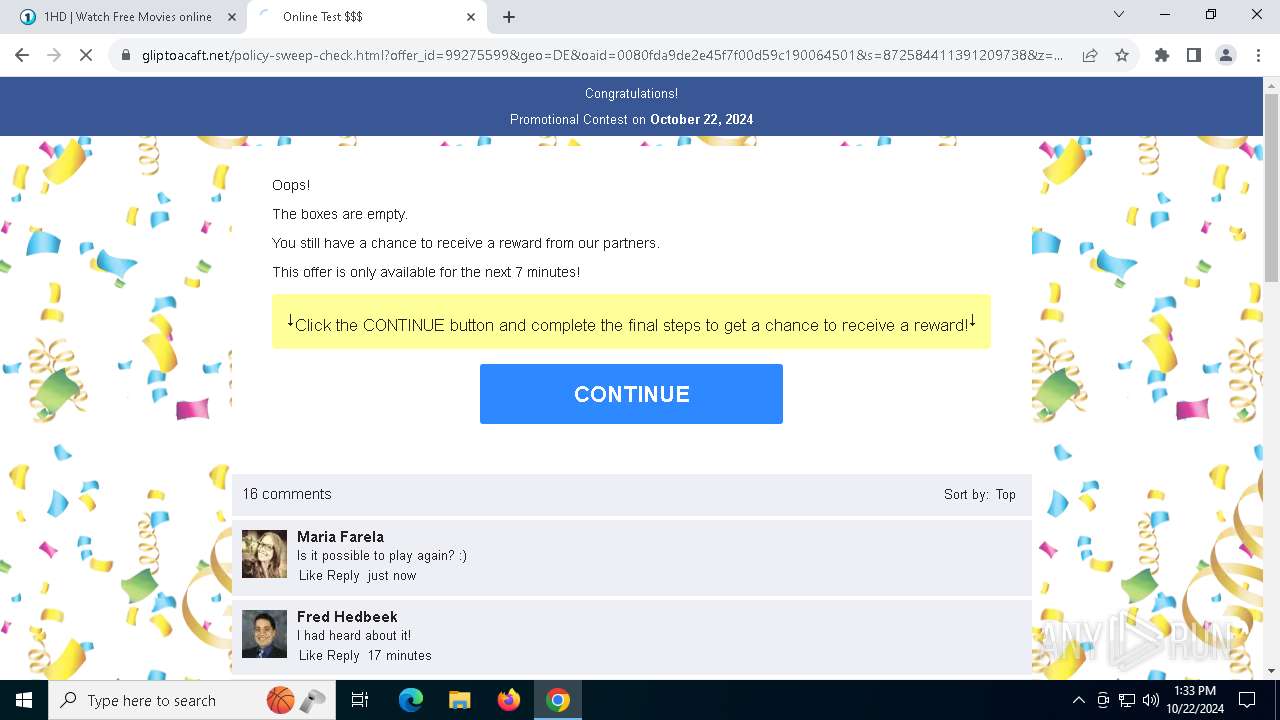Image resolution: width=1280 pixels, height=720 pixels.
Task: Close the Online Test $$$ tab
Action: click(471, 17)
